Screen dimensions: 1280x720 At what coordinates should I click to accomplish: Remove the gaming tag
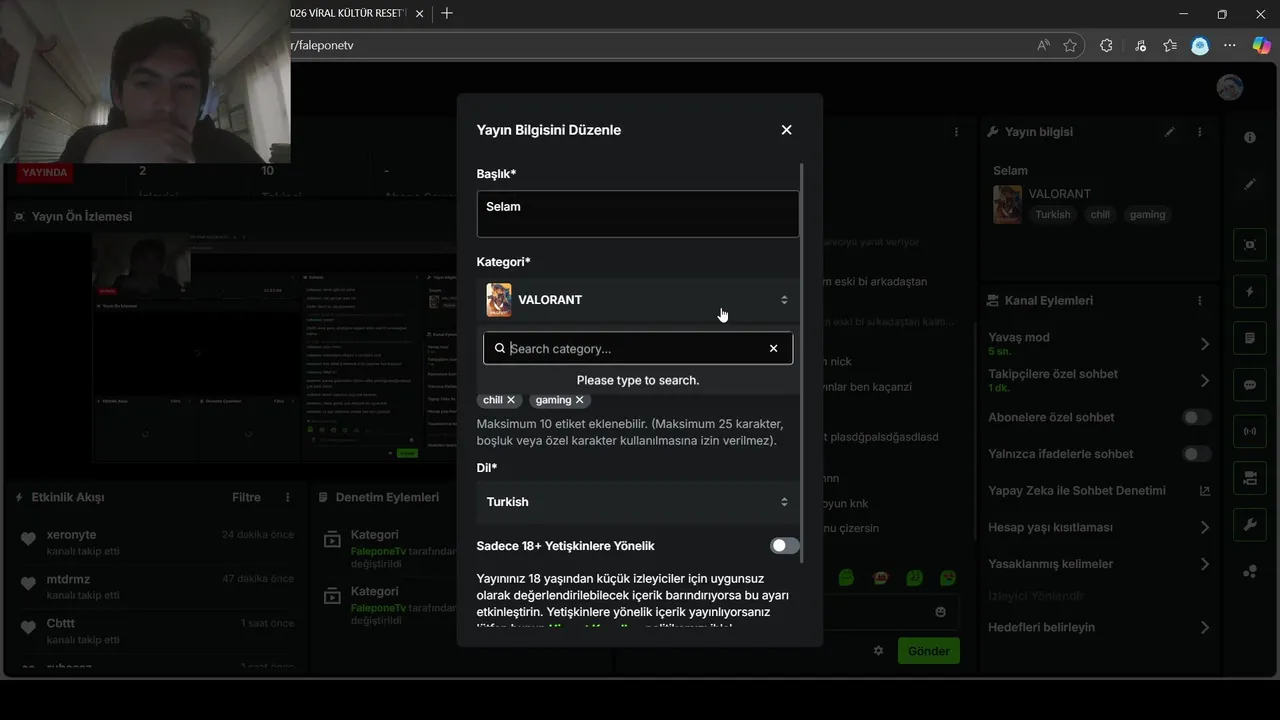coord(579,400)
